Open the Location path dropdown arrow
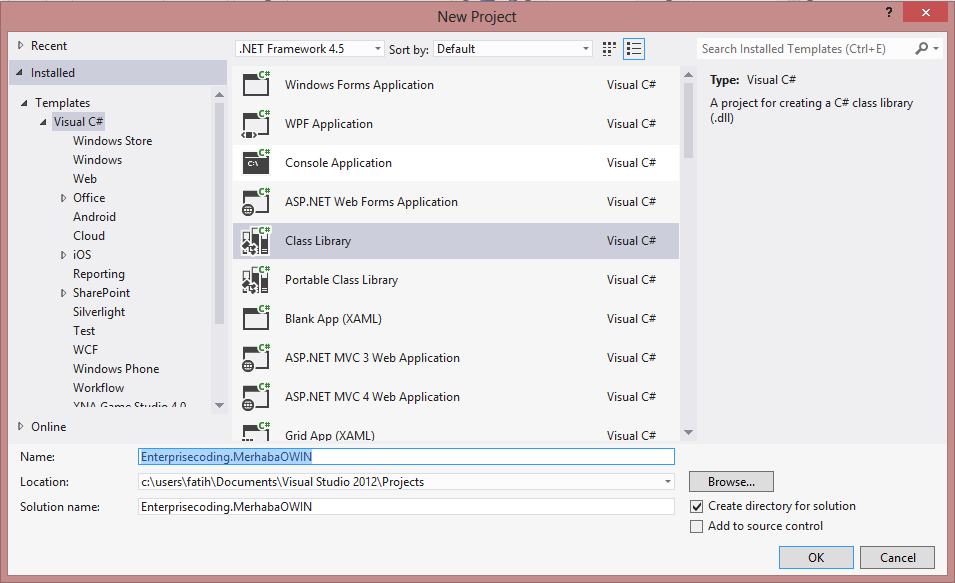955x583 pixels. (x=668, y=482)
